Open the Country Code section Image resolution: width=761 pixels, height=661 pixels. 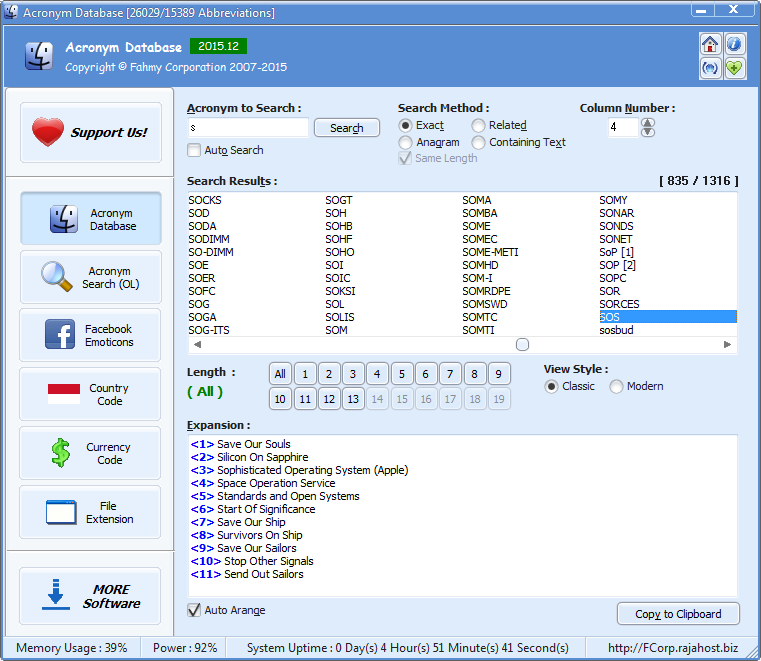[x=91, y=394]
